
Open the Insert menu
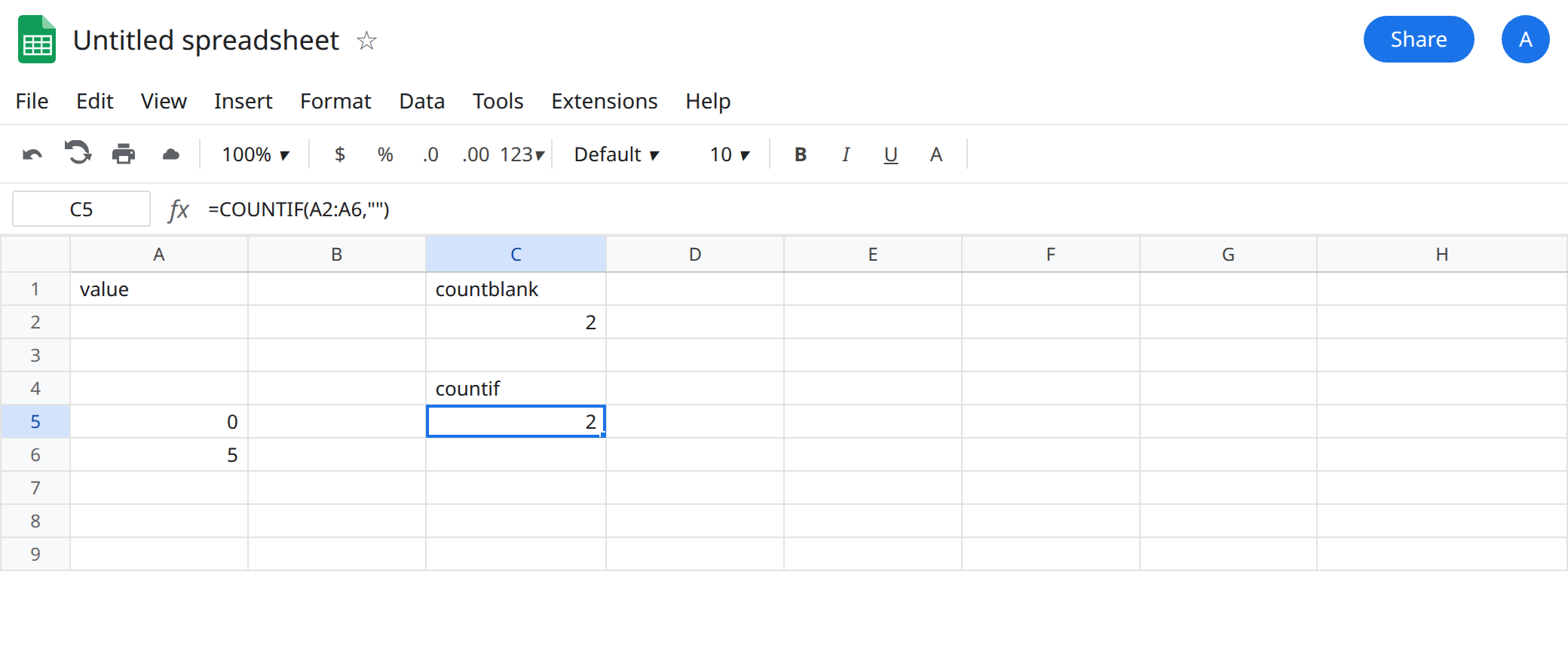tap(243, 101)
